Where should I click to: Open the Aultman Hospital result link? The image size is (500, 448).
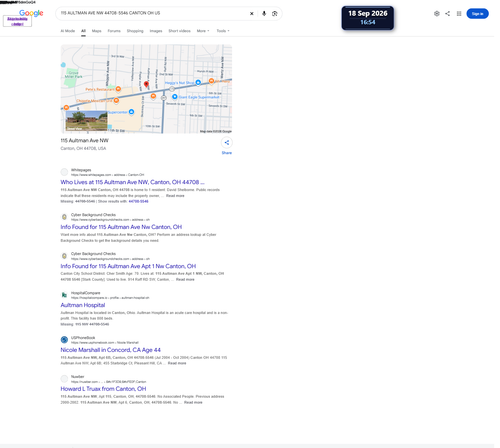coord(83,305)
